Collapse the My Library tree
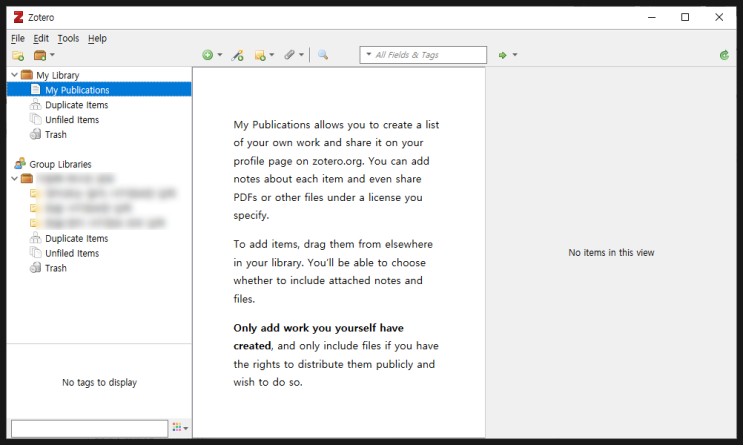Image resolution: width=743 pixels, height=445 pixels. [14, 75]
